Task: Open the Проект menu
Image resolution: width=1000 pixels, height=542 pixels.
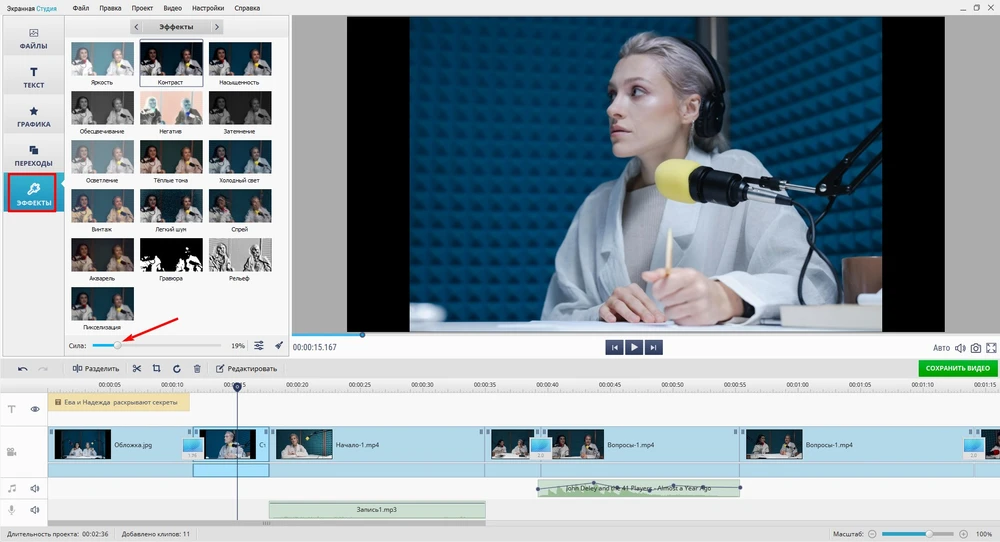Action: (x=141, y=8)
